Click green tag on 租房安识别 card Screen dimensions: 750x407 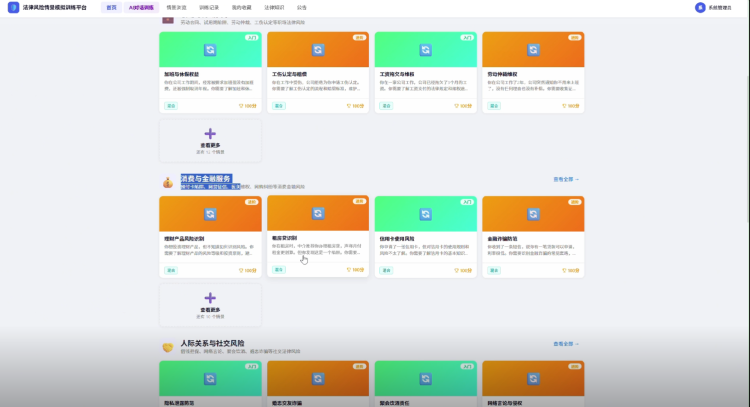tap(278, 269)
